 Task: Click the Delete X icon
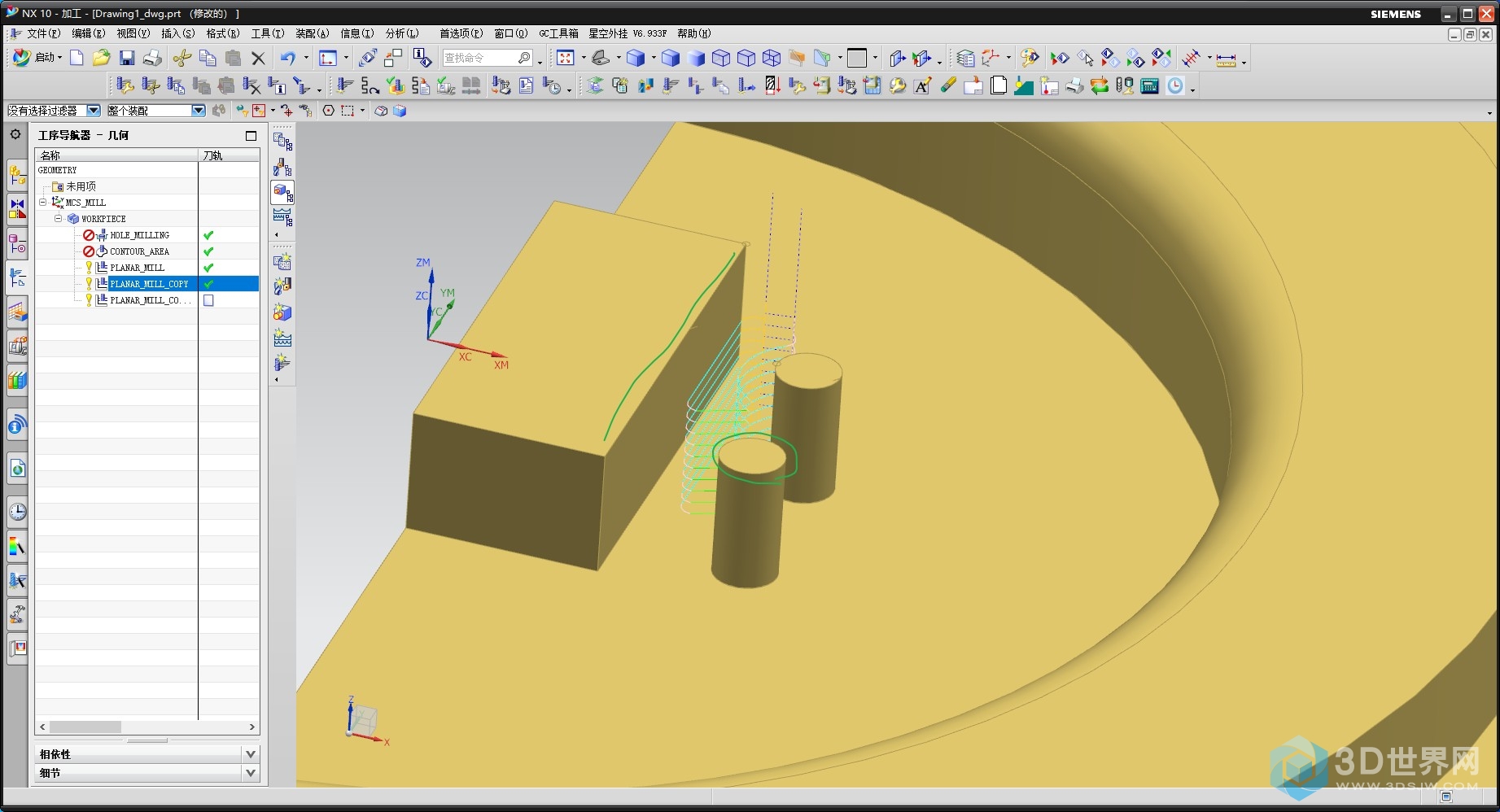pos(259,58)
